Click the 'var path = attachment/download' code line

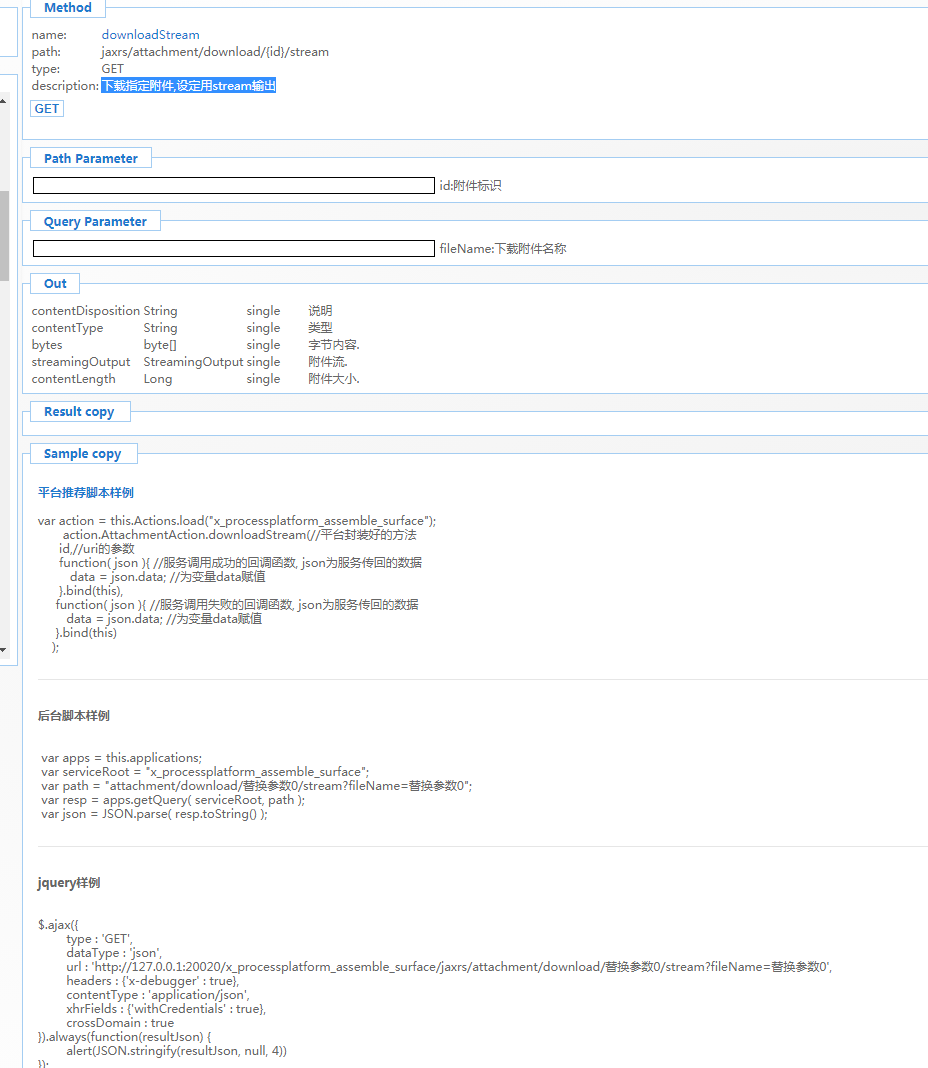256,786
